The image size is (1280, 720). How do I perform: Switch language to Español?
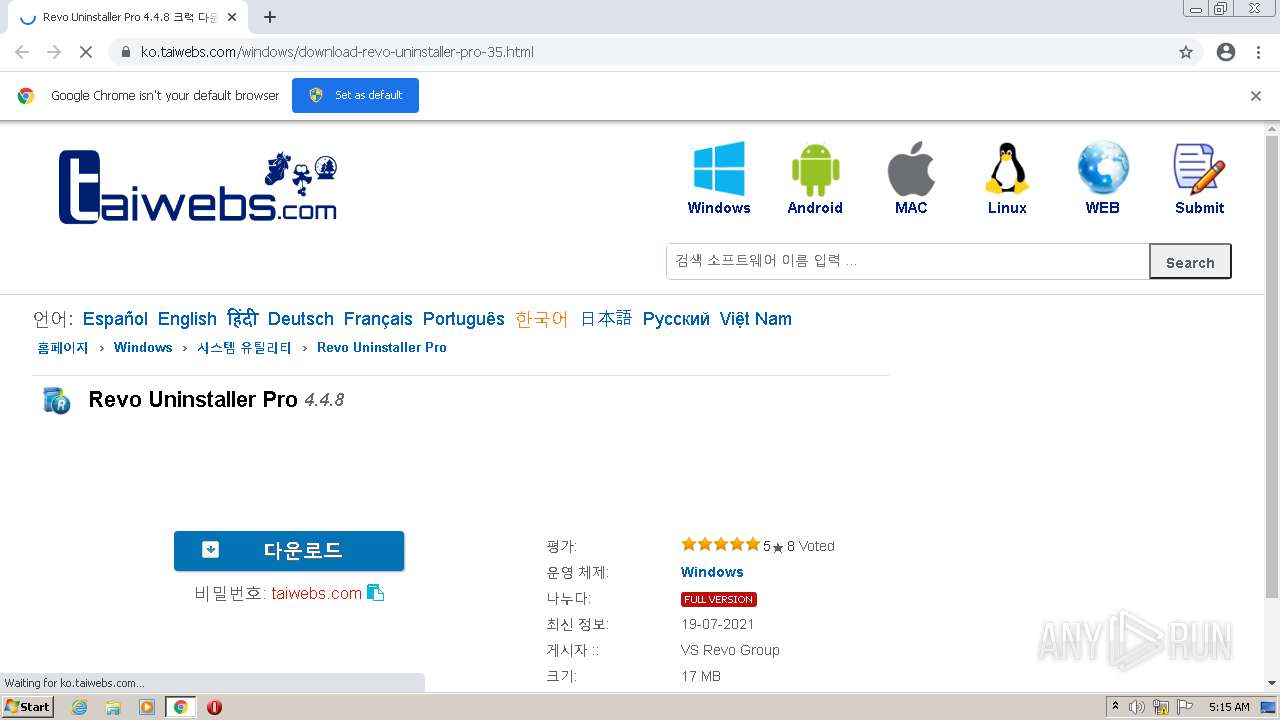point(115,319)
